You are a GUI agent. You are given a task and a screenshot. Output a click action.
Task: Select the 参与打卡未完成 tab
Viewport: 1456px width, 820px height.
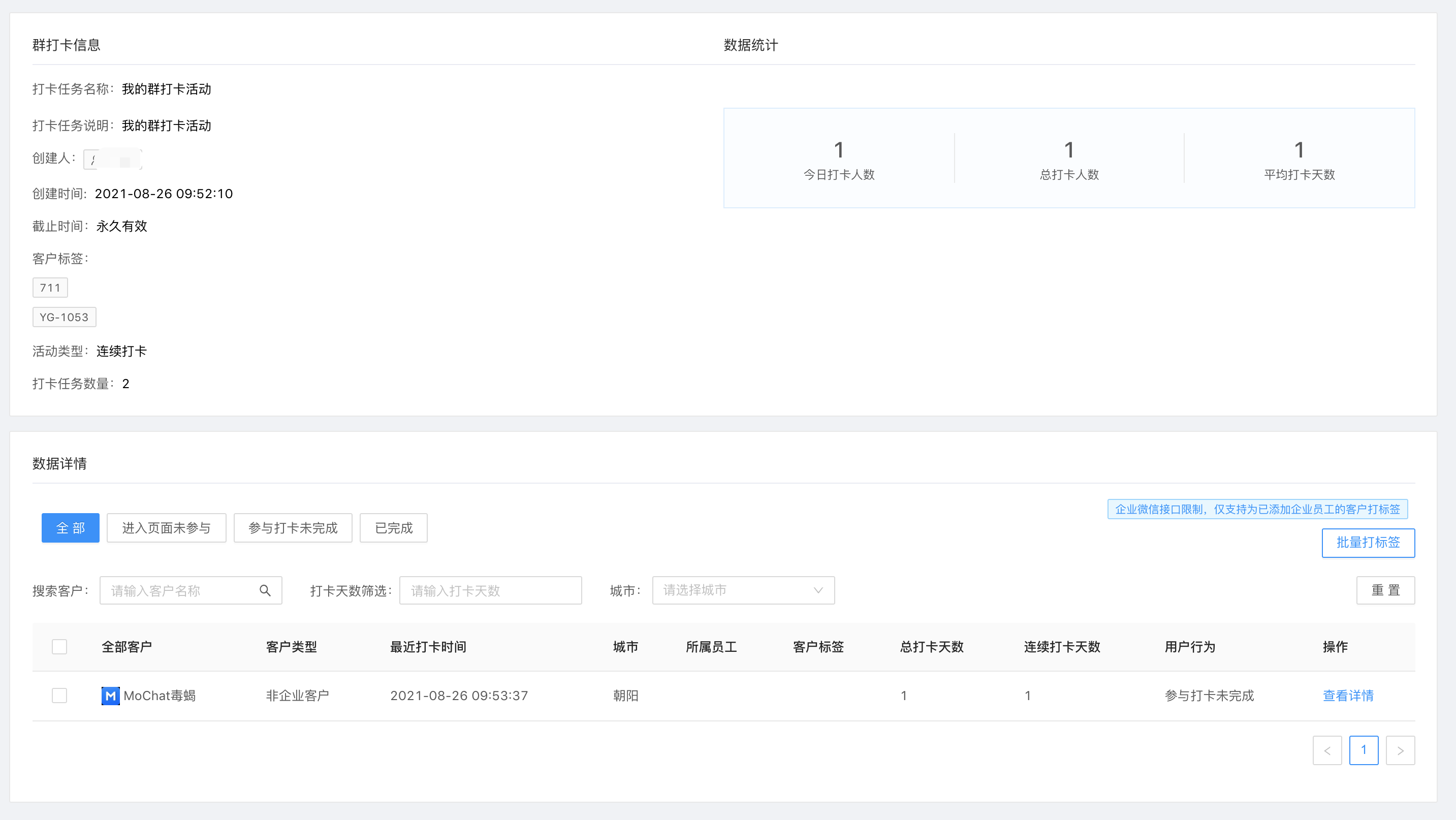(293, 528)
